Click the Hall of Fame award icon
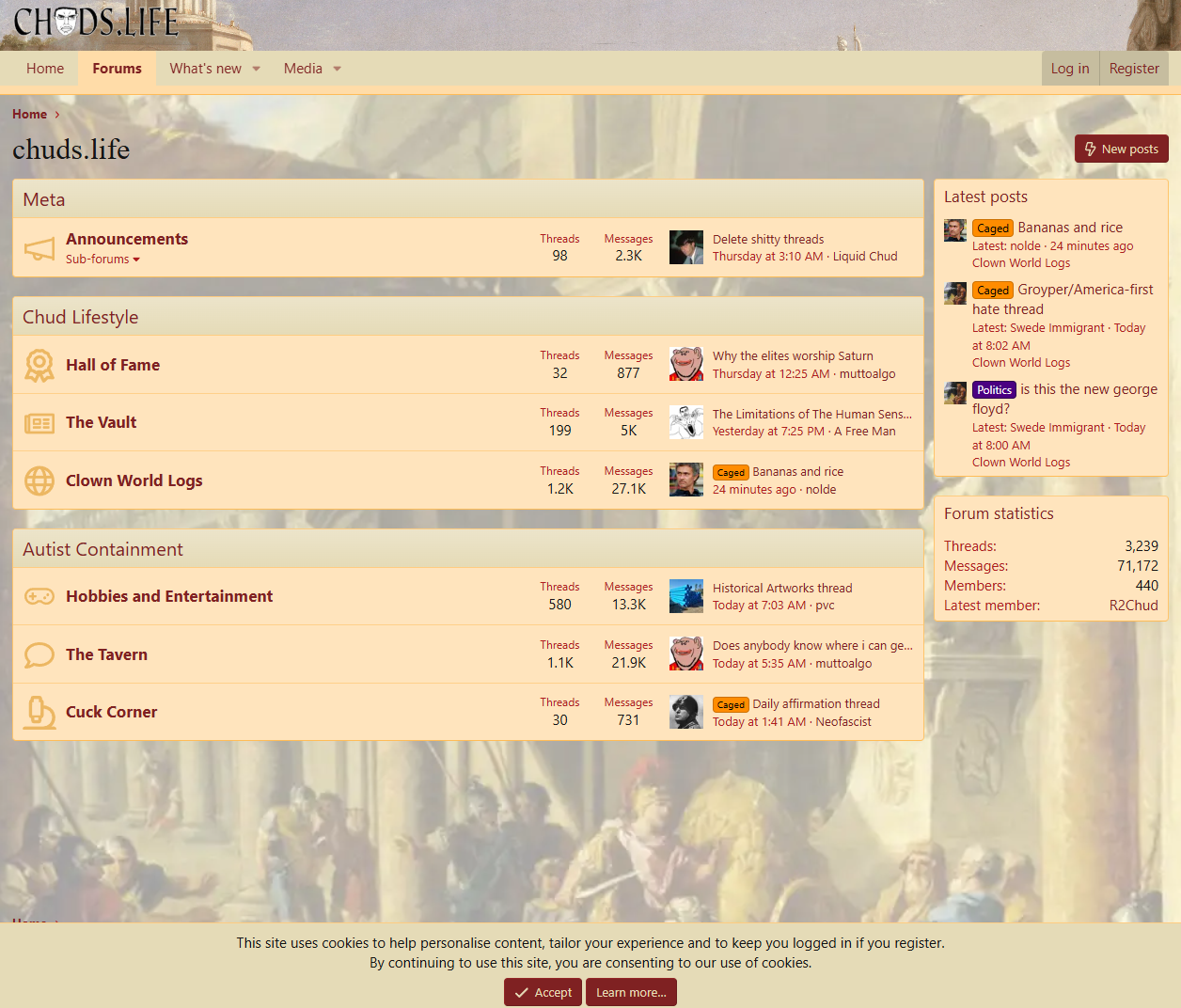 point(39,366)
